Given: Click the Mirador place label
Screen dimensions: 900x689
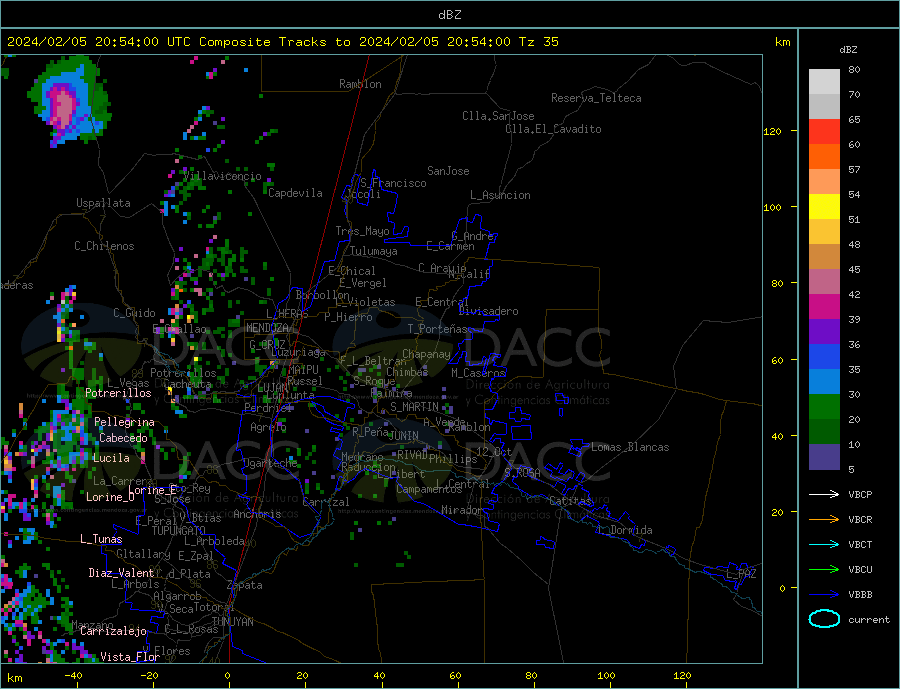Looking at the screenshot, I should pos(462,510).
